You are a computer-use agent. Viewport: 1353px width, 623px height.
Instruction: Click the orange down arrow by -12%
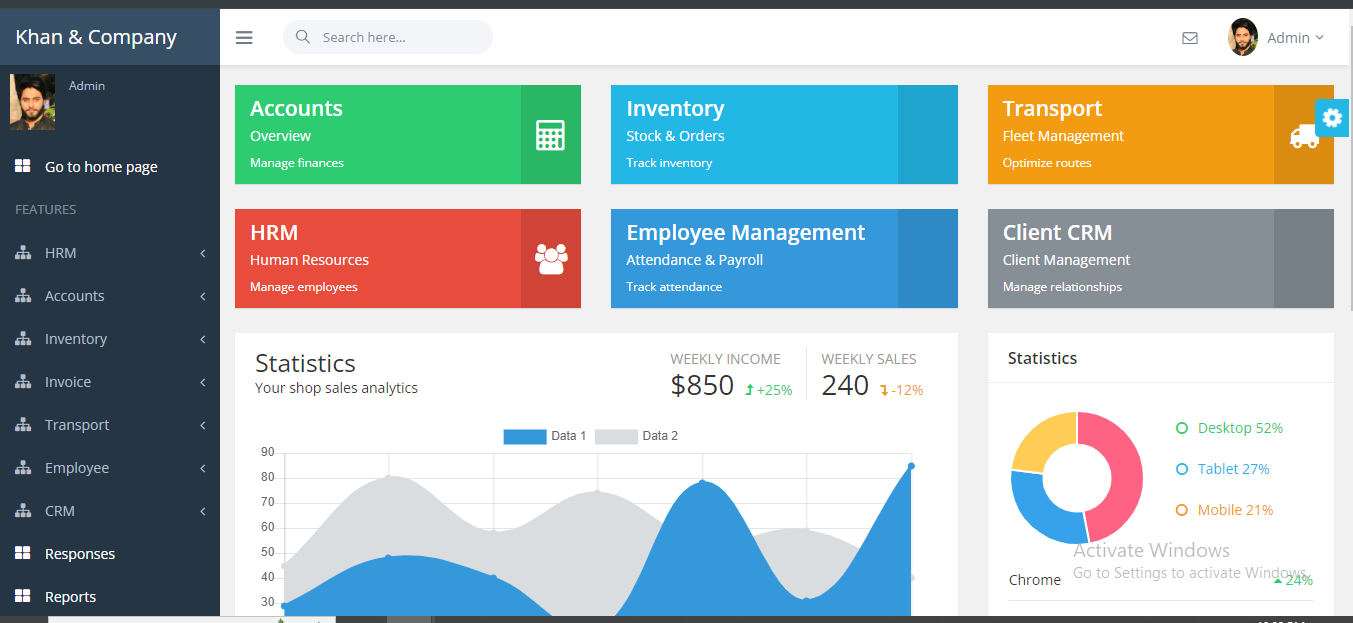[884, 390]
